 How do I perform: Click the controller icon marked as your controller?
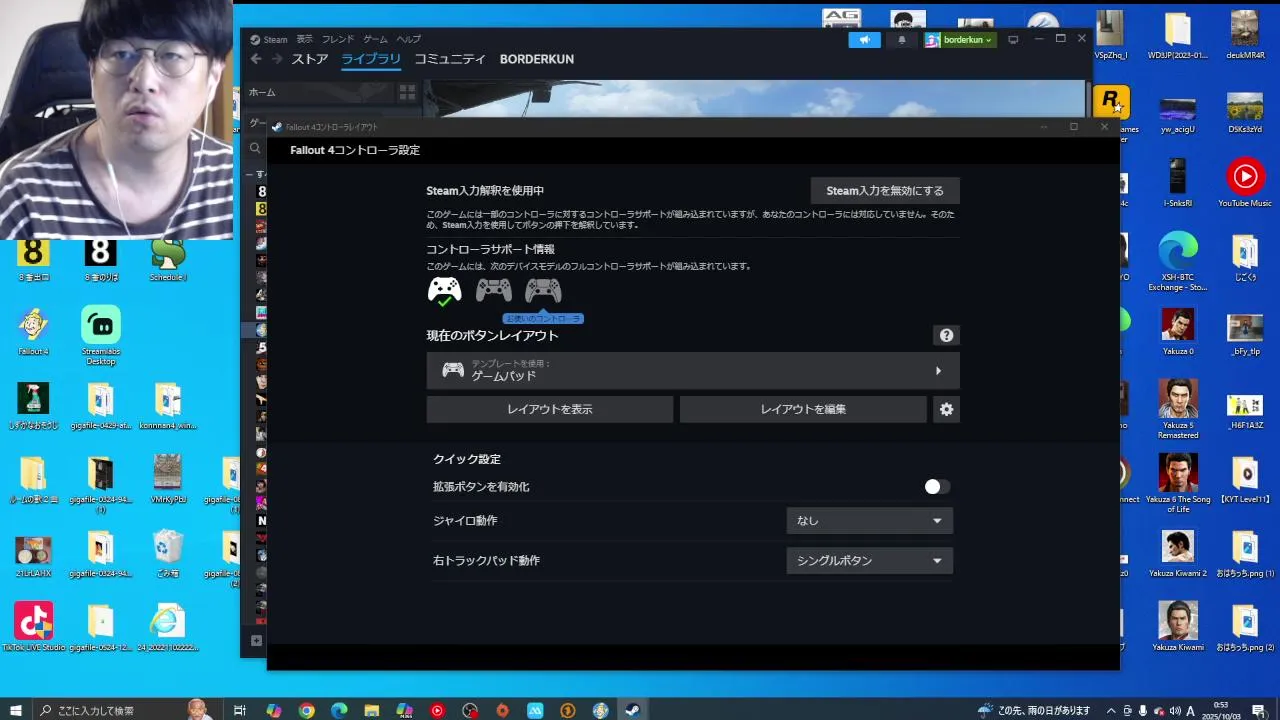pyautogui.click(x=543, y=291)
